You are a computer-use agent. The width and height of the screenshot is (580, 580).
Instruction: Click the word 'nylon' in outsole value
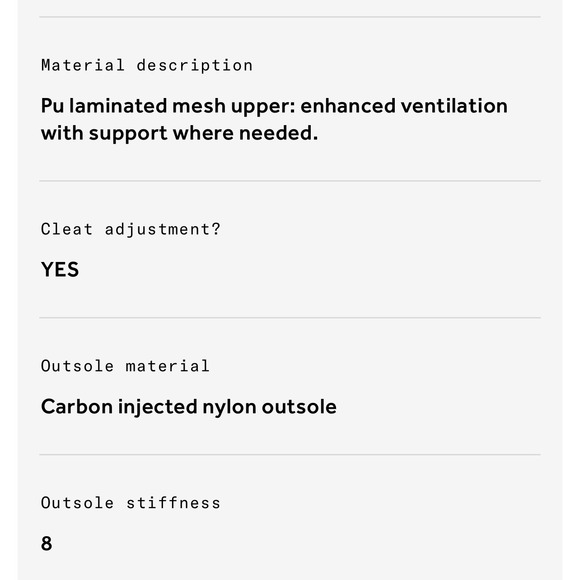(x=229, y=408)
